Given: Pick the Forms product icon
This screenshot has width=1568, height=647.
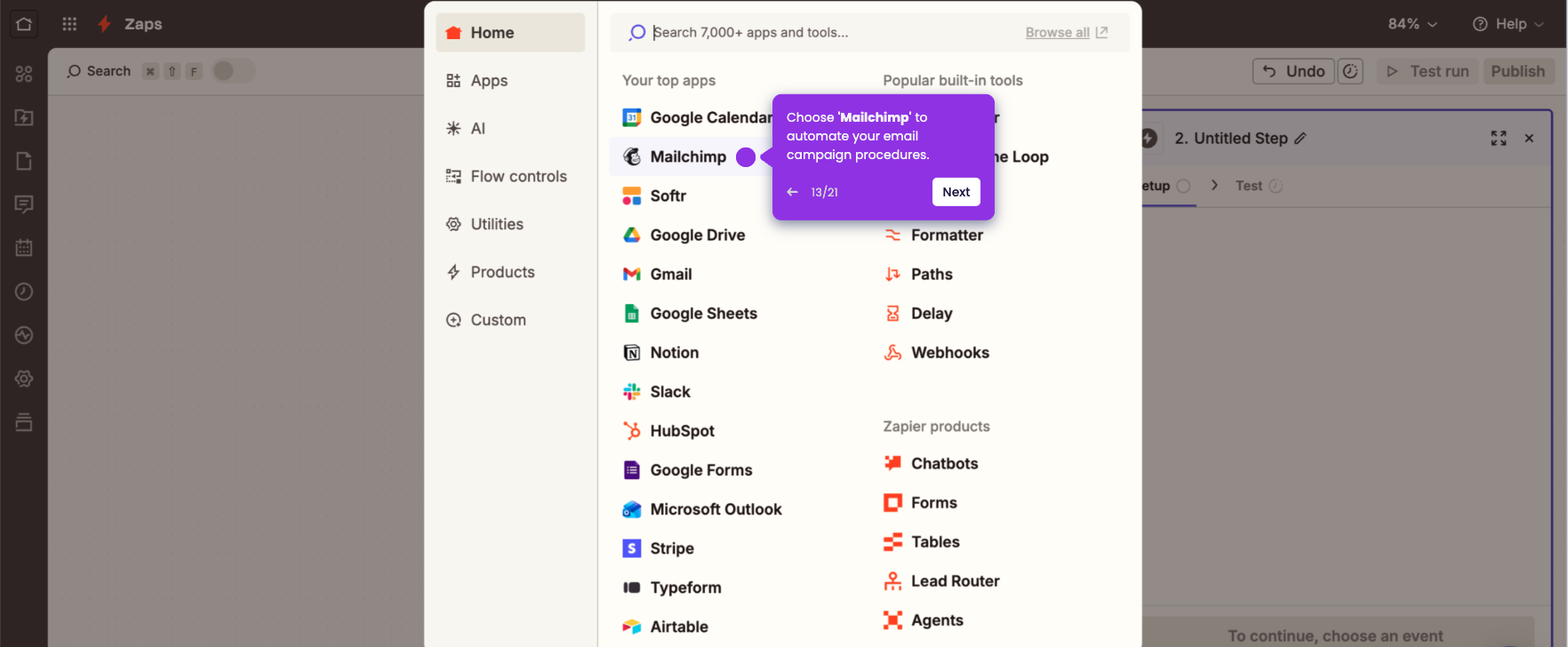Looking at the screenshot, I should coord(892,502).
